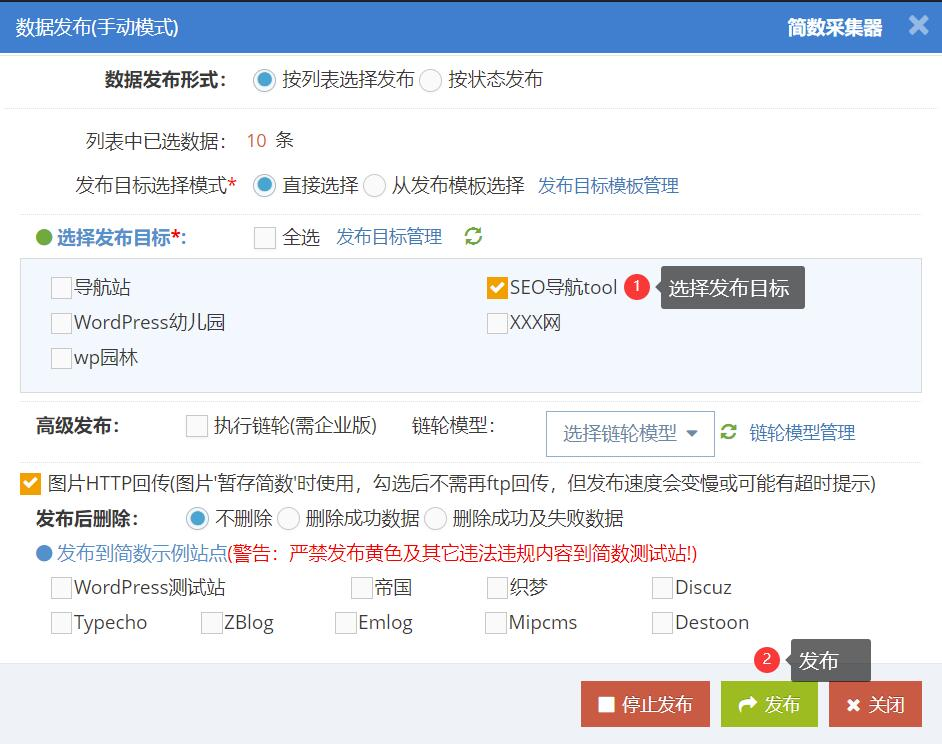Click the red 关闭 button
942x744 pixels.
[875, 704]
